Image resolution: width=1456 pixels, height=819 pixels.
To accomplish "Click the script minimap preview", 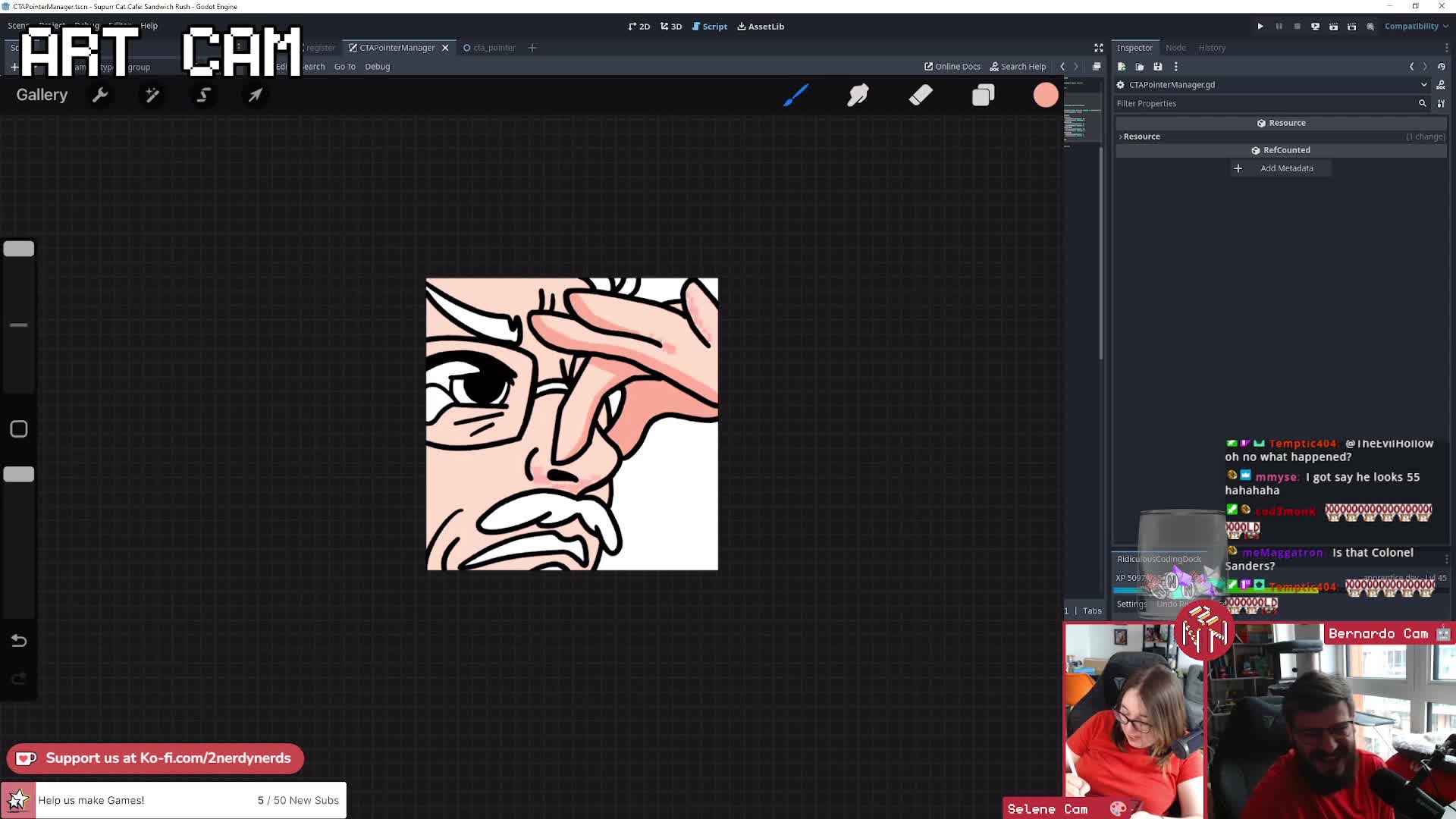I will [1082, 114].
